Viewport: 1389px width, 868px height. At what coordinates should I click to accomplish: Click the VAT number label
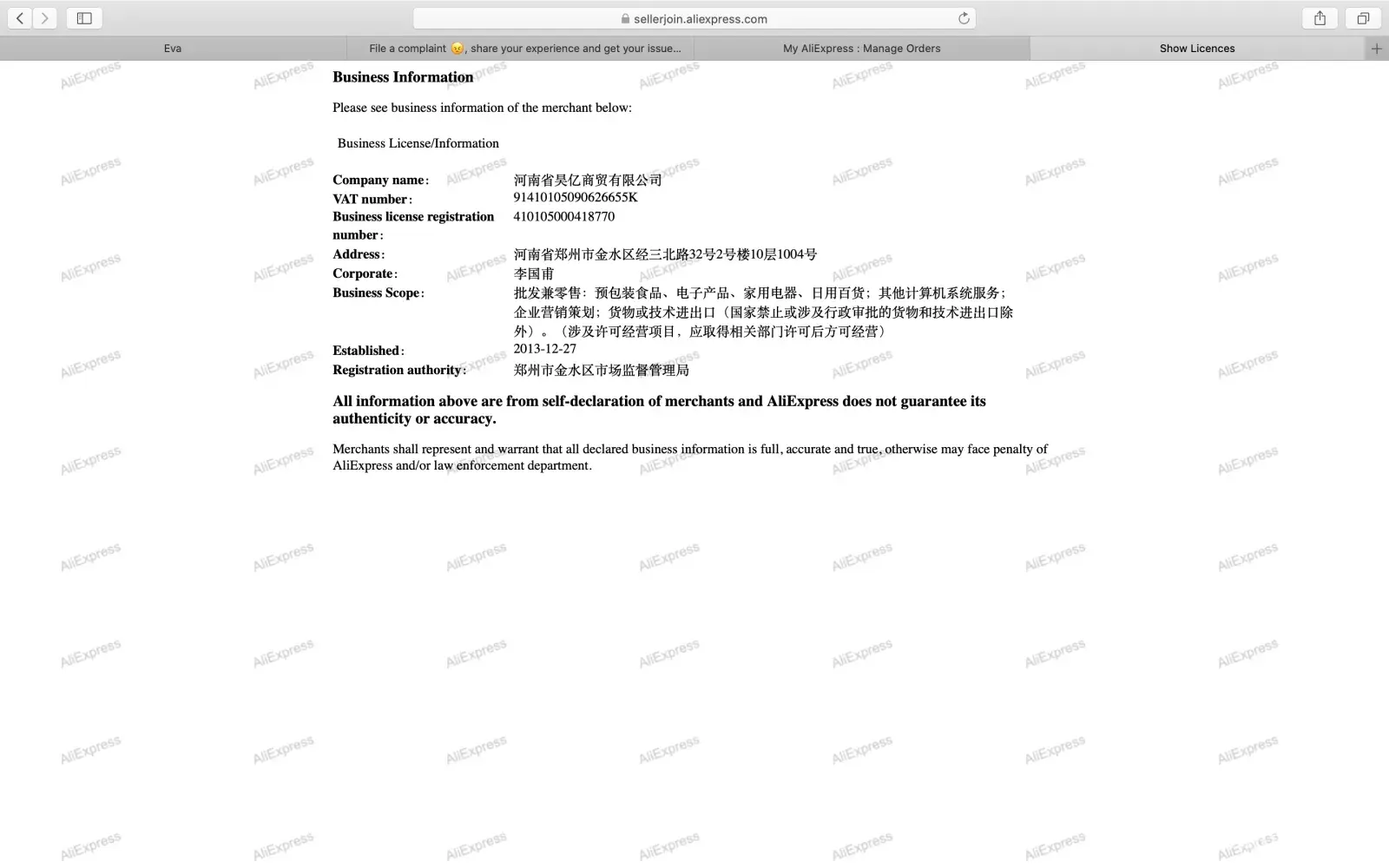point(372,199)
